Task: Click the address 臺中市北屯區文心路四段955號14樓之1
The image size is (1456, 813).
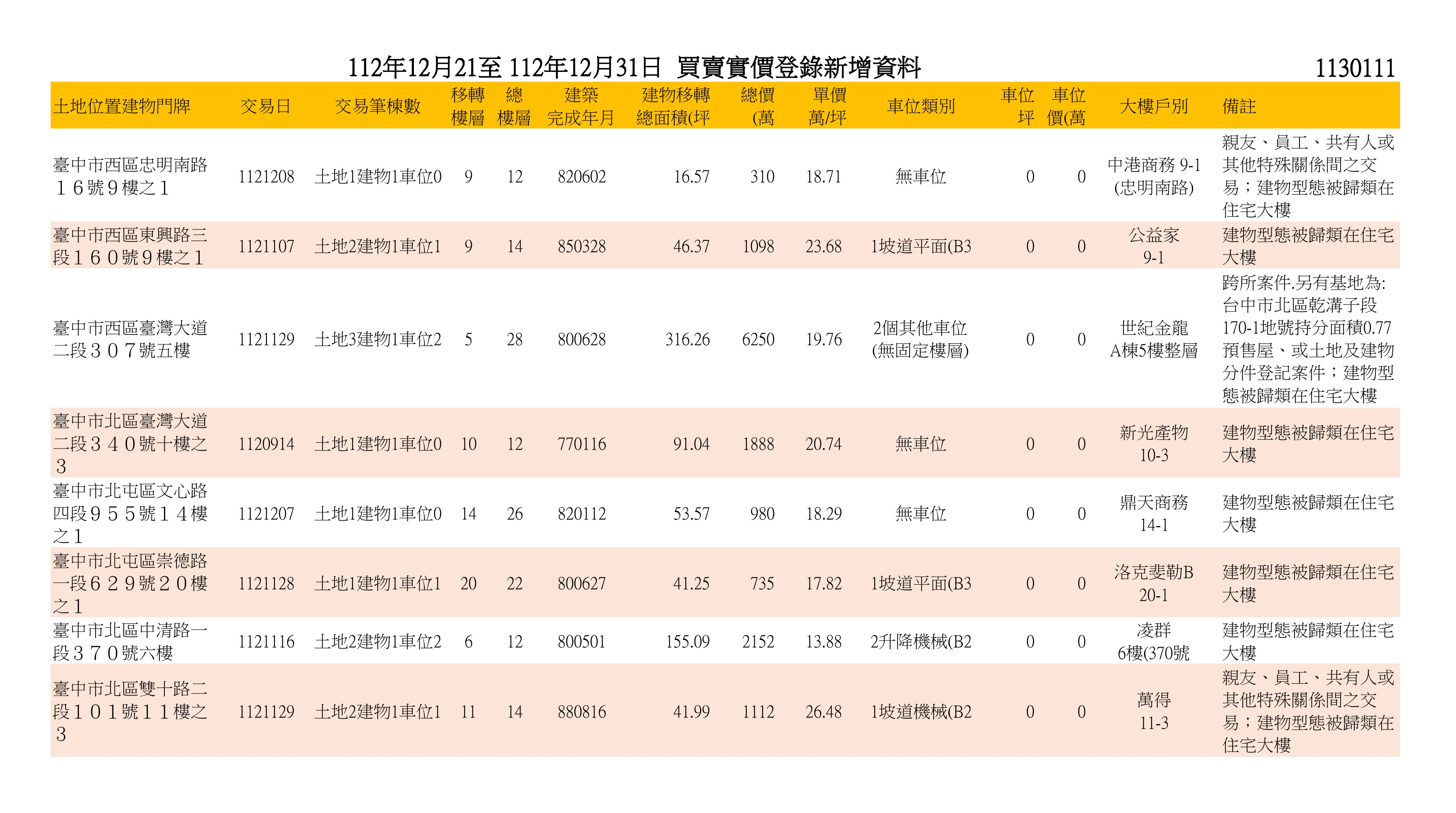Action: point(130,513)
